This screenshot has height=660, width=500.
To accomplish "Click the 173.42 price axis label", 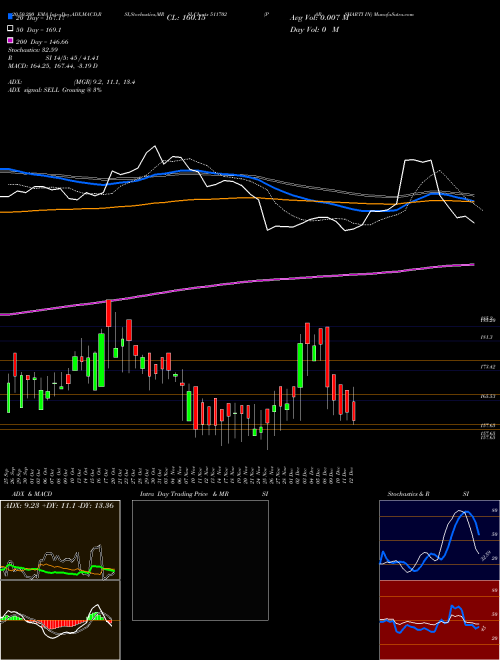I will tap(487, 367).
